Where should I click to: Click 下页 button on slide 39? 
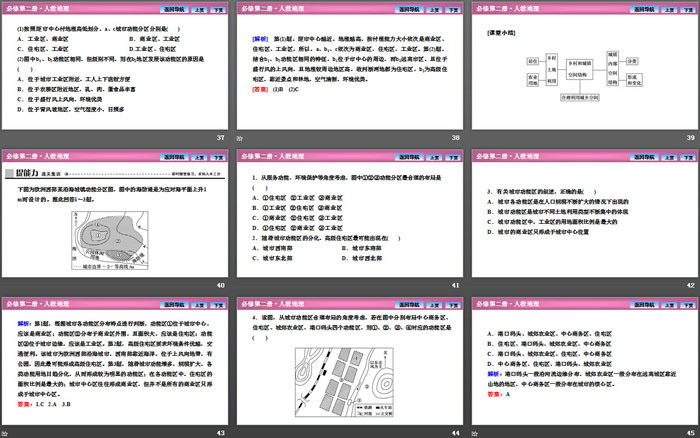(689, 9)
